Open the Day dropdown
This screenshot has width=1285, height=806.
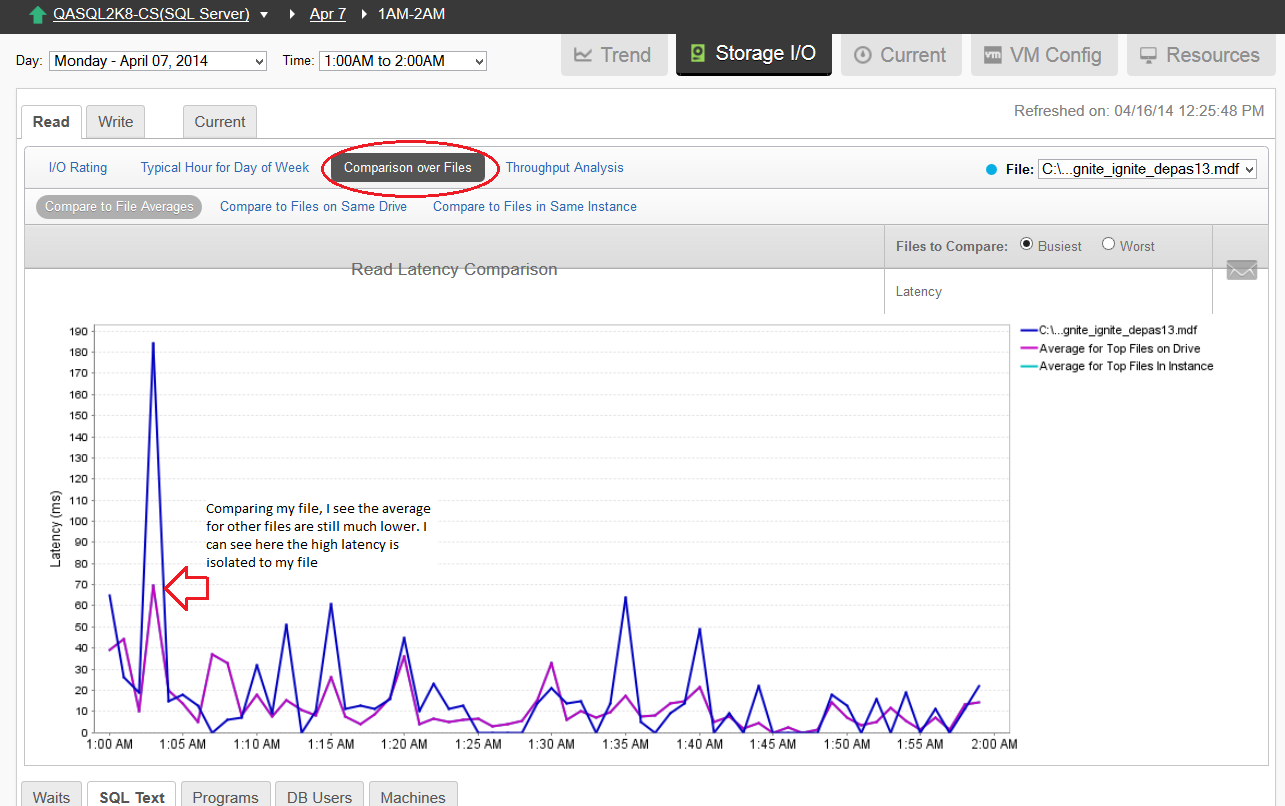coord(158,61)
